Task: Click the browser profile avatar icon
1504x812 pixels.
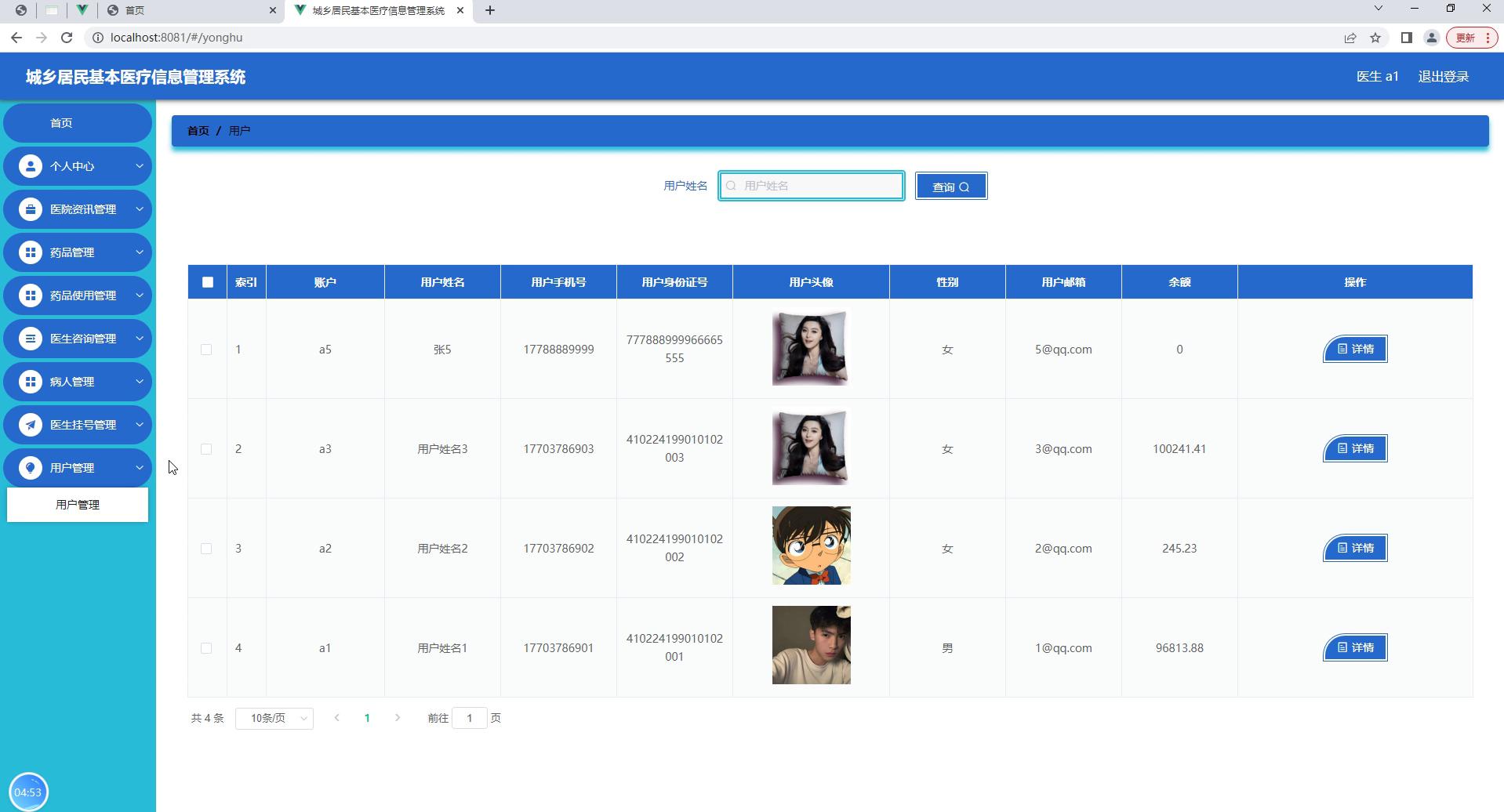Action: 1432,38
